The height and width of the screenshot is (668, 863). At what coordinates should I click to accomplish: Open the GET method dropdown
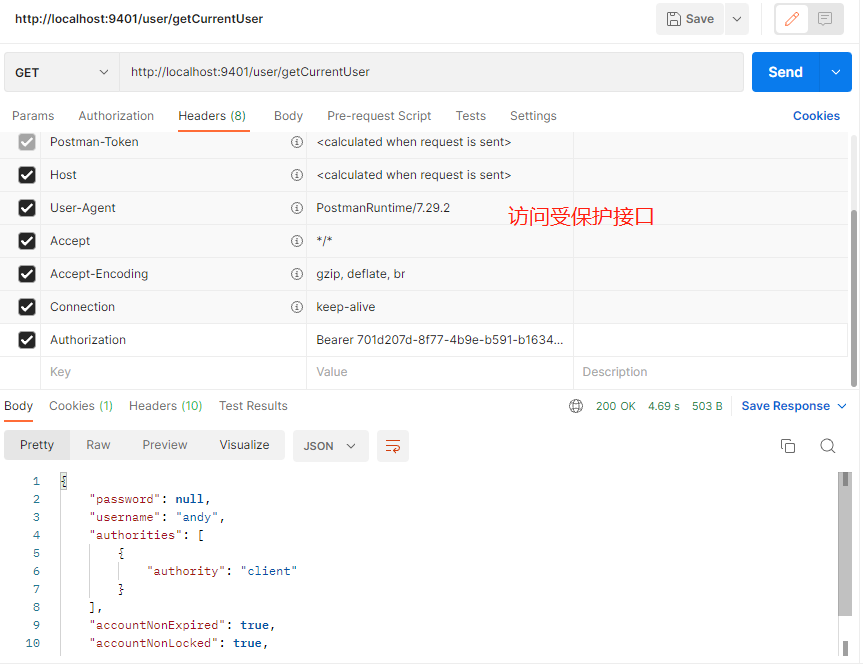tap(62, 73)
